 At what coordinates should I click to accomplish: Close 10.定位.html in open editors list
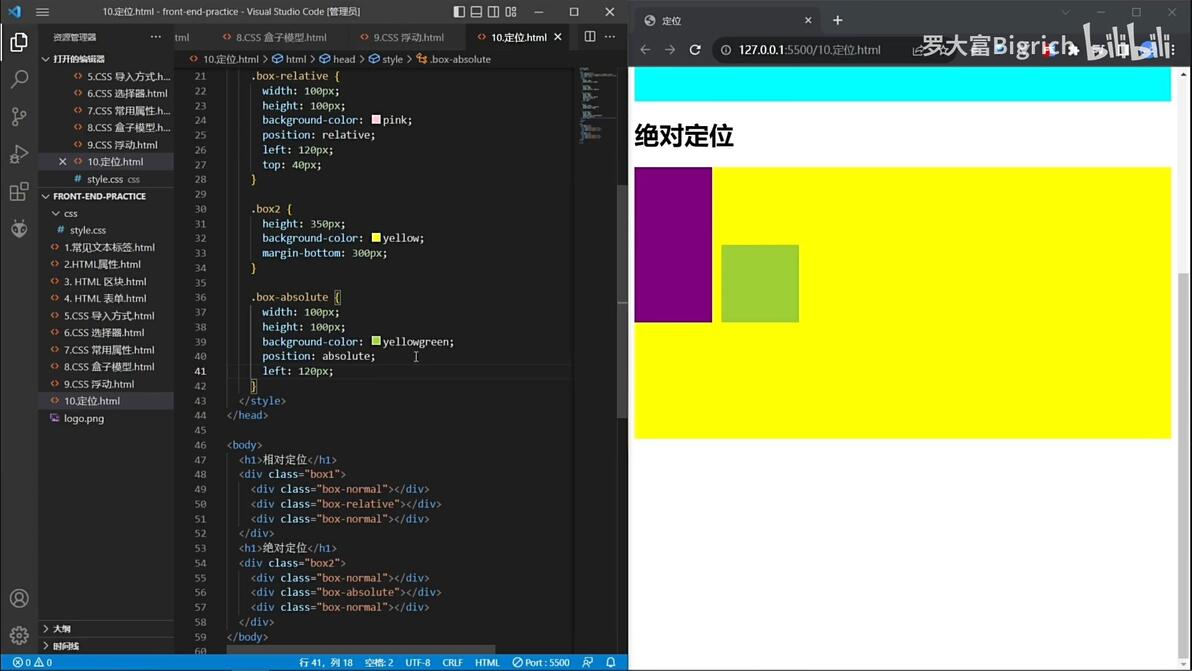tap(62, 162)
